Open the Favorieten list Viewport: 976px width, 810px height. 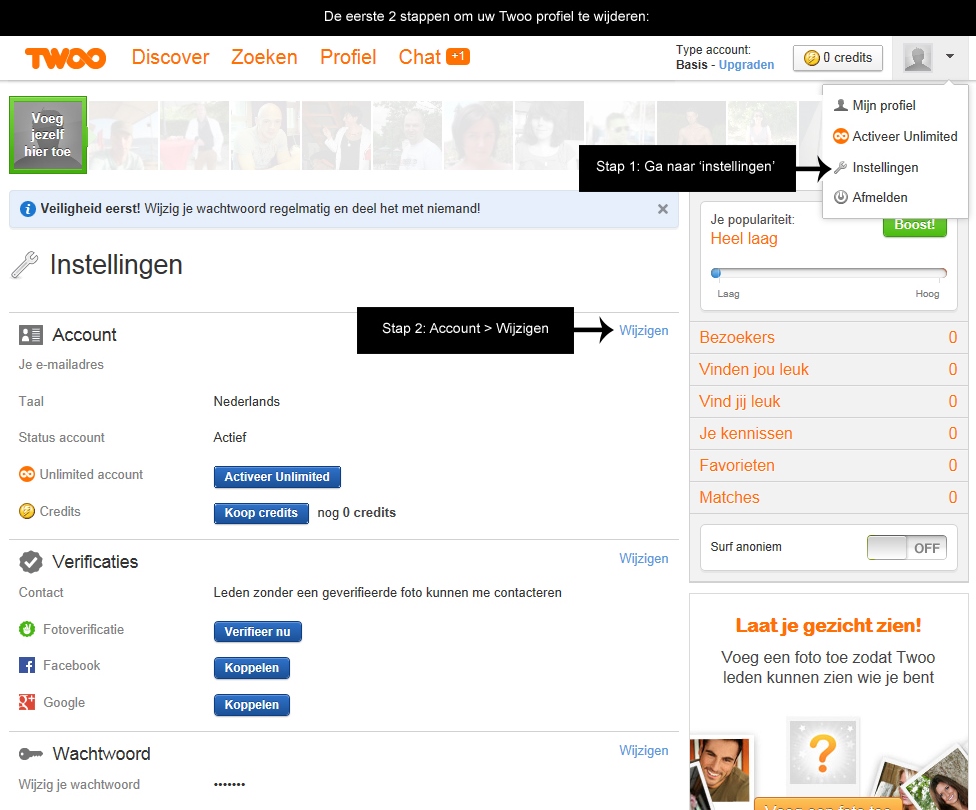point(828,466)
